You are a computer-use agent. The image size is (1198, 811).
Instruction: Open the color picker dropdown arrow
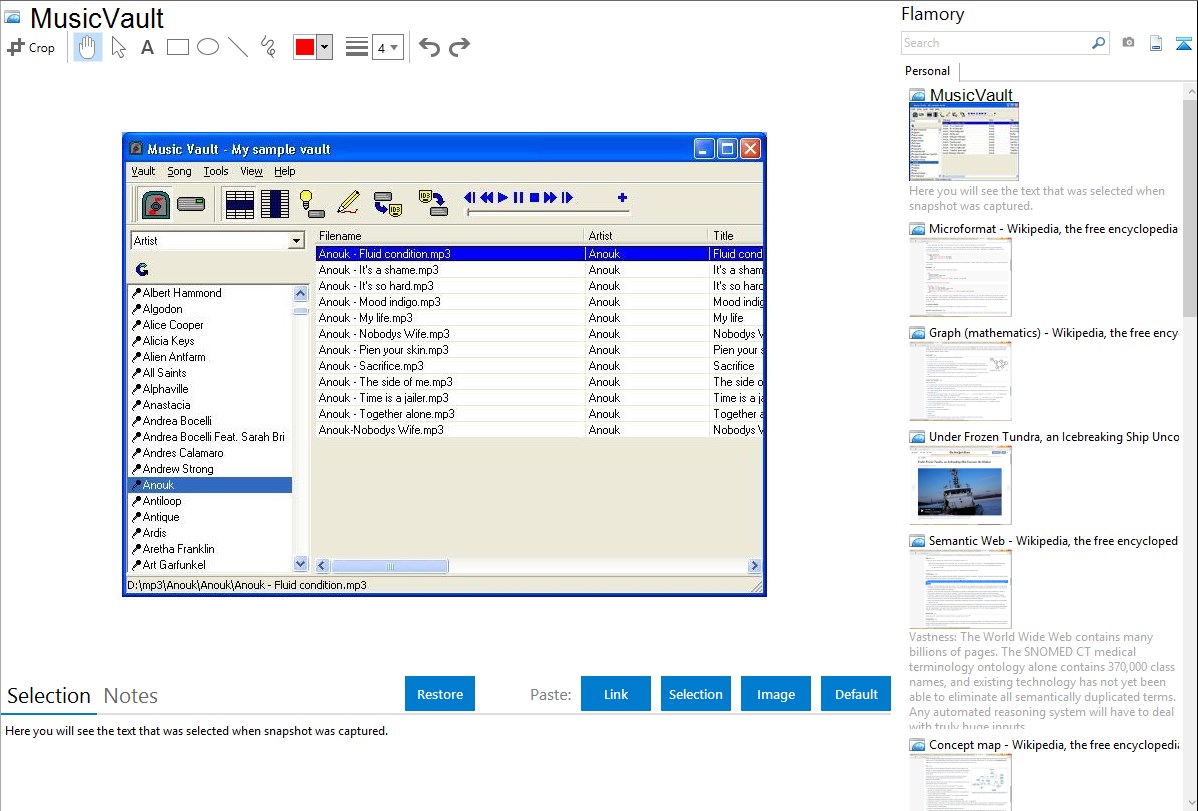tap(324, 47)
